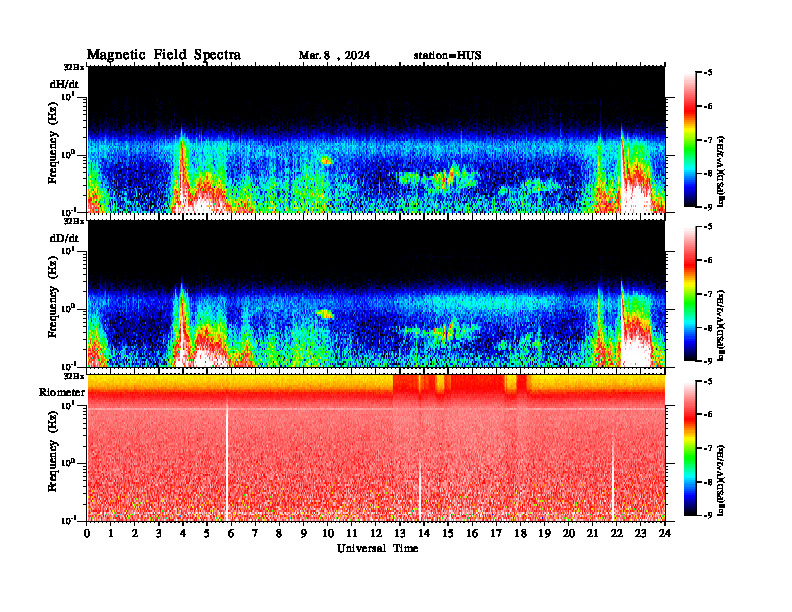Click hour "12" on Universal Time axis

point(376,533)
